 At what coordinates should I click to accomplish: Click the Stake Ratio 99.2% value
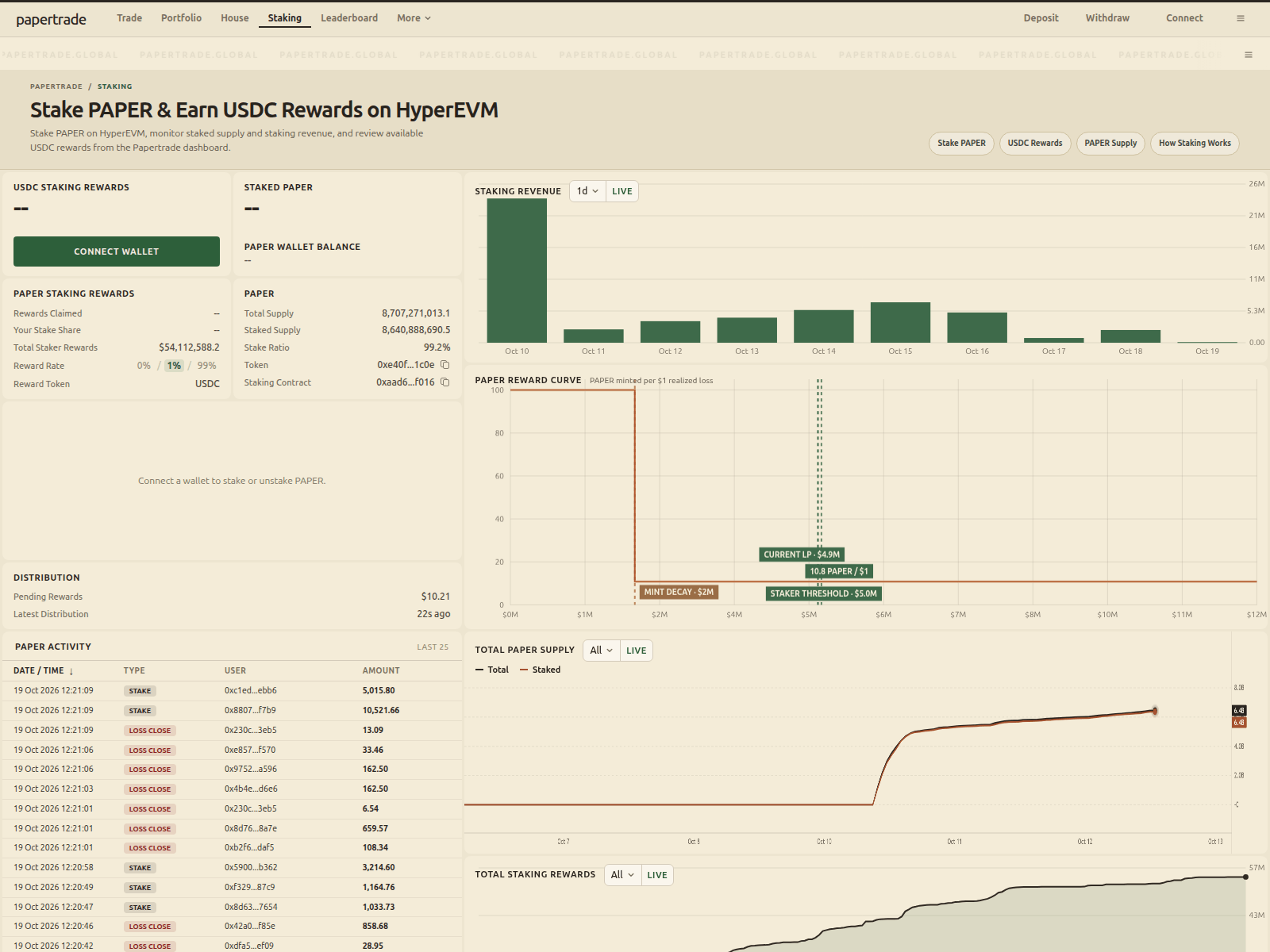click(x=437, y=347)
